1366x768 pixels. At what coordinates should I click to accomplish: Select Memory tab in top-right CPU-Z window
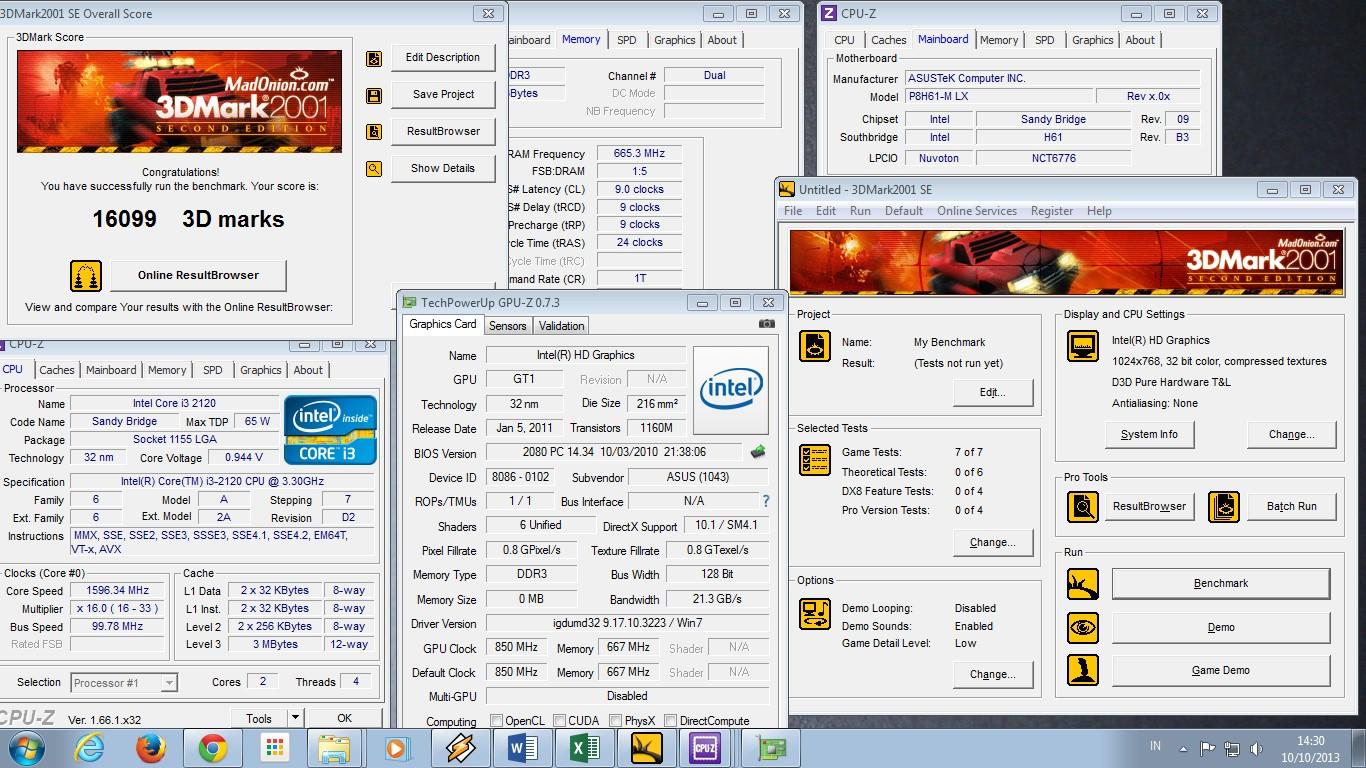(999, 40)
